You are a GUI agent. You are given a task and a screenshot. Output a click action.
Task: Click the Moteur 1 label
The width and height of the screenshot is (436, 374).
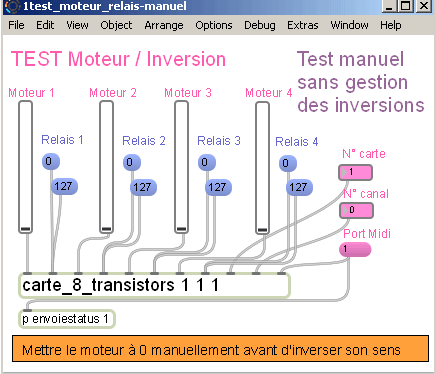click(31, 93)
